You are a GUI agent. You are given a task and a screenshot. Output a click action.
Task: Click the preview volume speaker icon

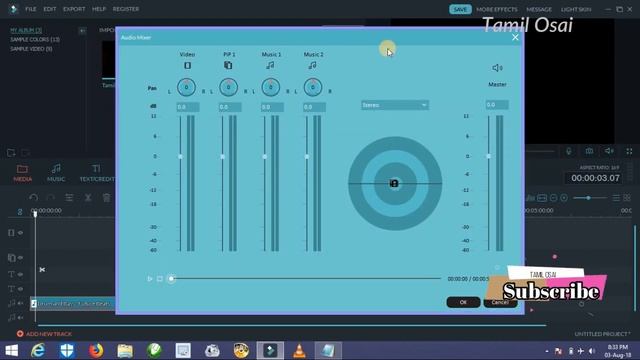tap(609, 151)
